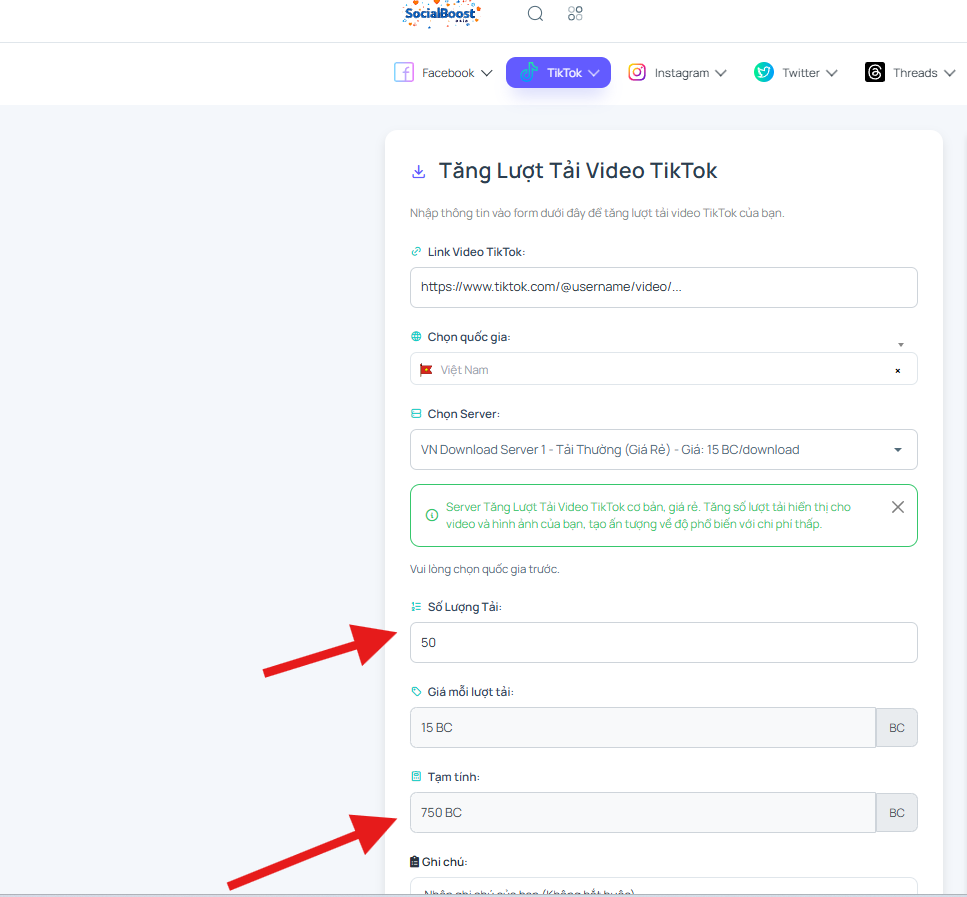Click text 'Vui lòng chọn quốc gia trước.'
The width and height of the screenshot is (967, 897).
[485, 569]
